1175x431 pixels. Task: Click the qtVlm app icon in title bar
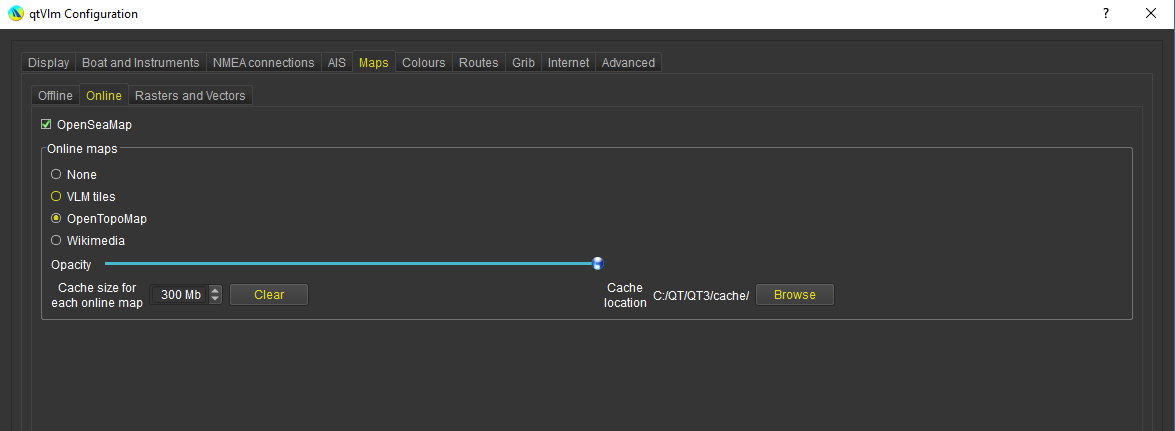[15, 13]
